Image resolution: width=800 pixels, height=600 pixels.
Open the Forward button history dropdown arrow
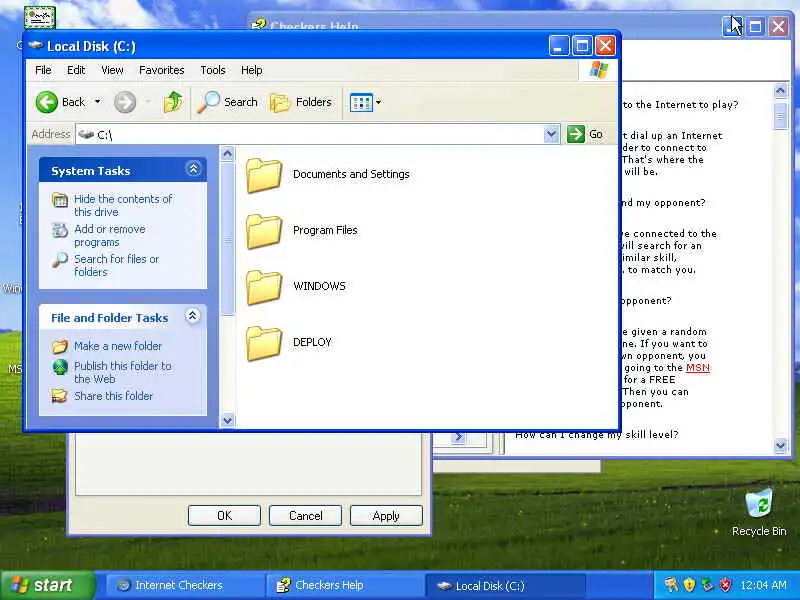[148, 102]
